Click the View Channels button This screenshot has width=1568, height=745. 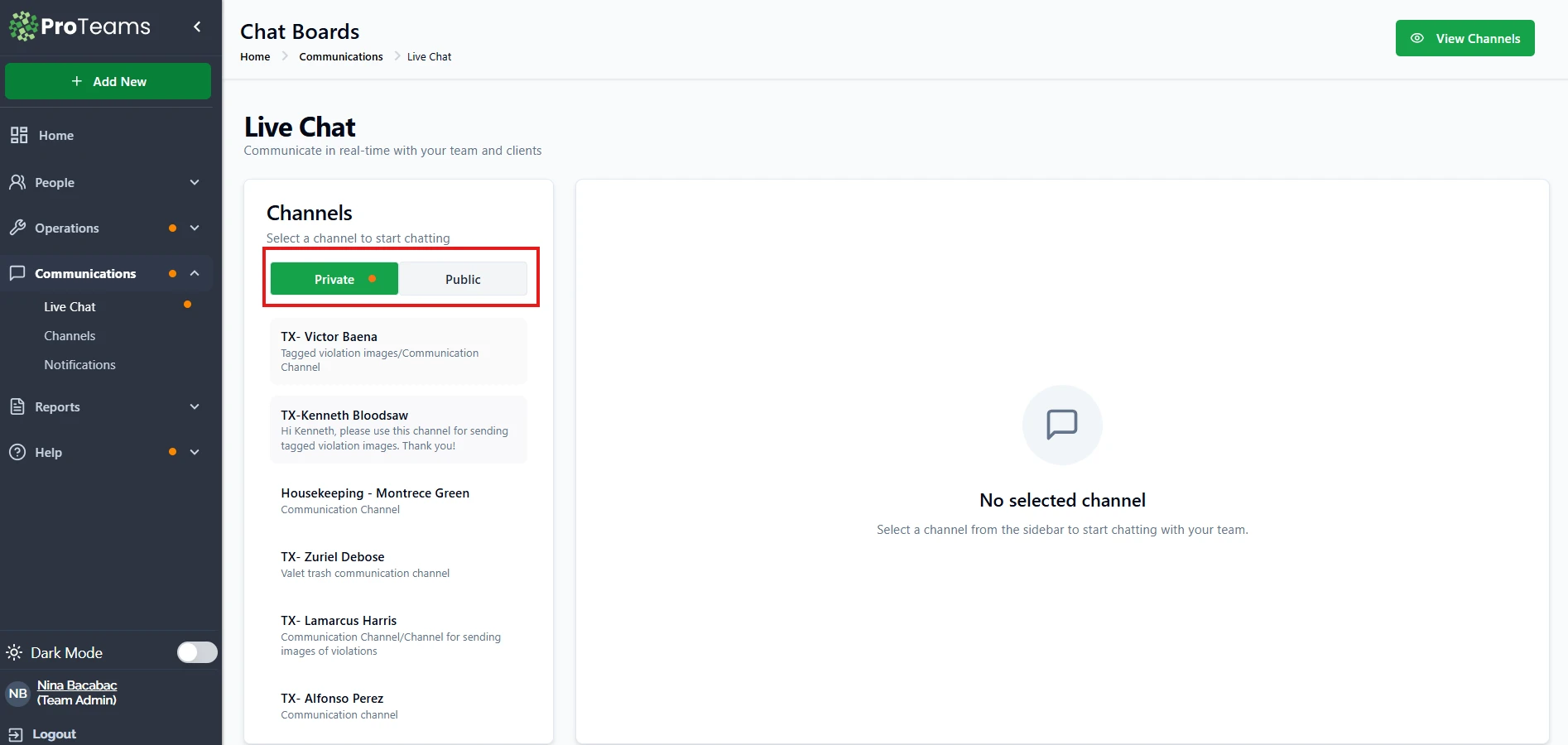tap(1465, 38)
